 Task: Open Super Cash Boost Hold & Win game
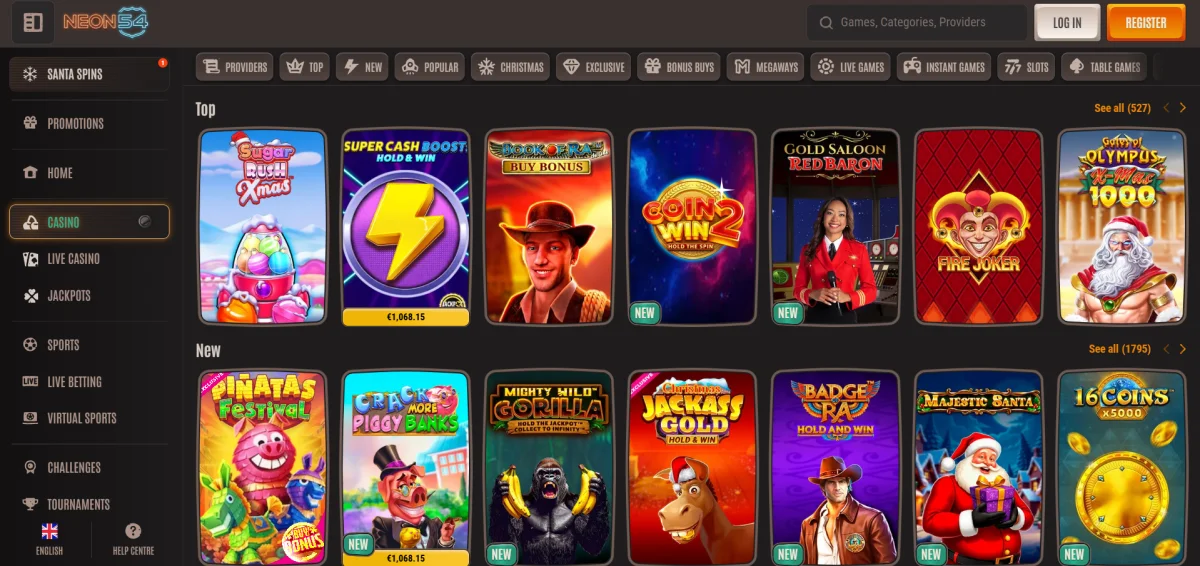[x=406, y=227]
